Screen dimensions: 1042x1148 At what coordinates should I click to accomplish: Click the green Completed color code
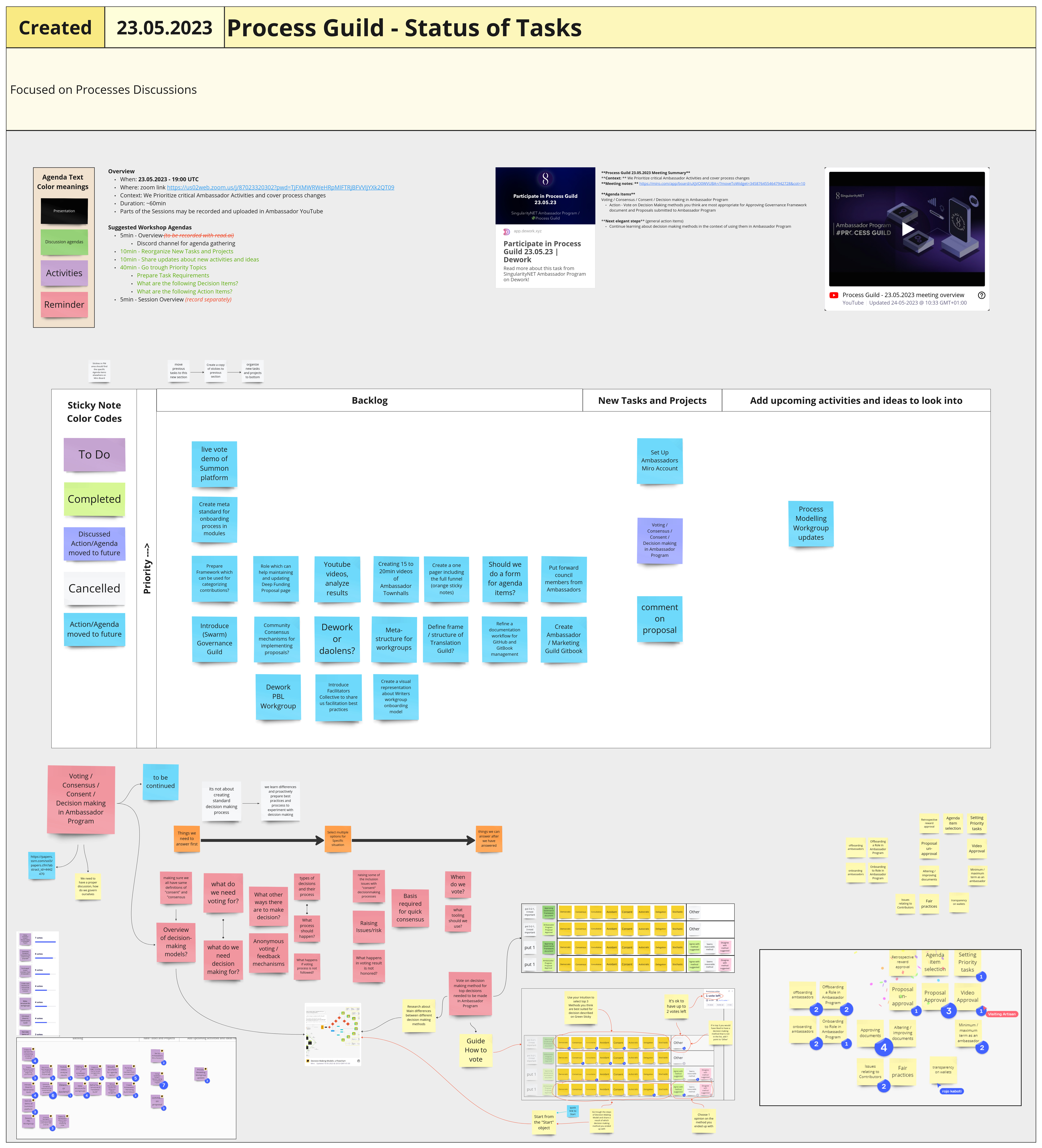[95, 499]
